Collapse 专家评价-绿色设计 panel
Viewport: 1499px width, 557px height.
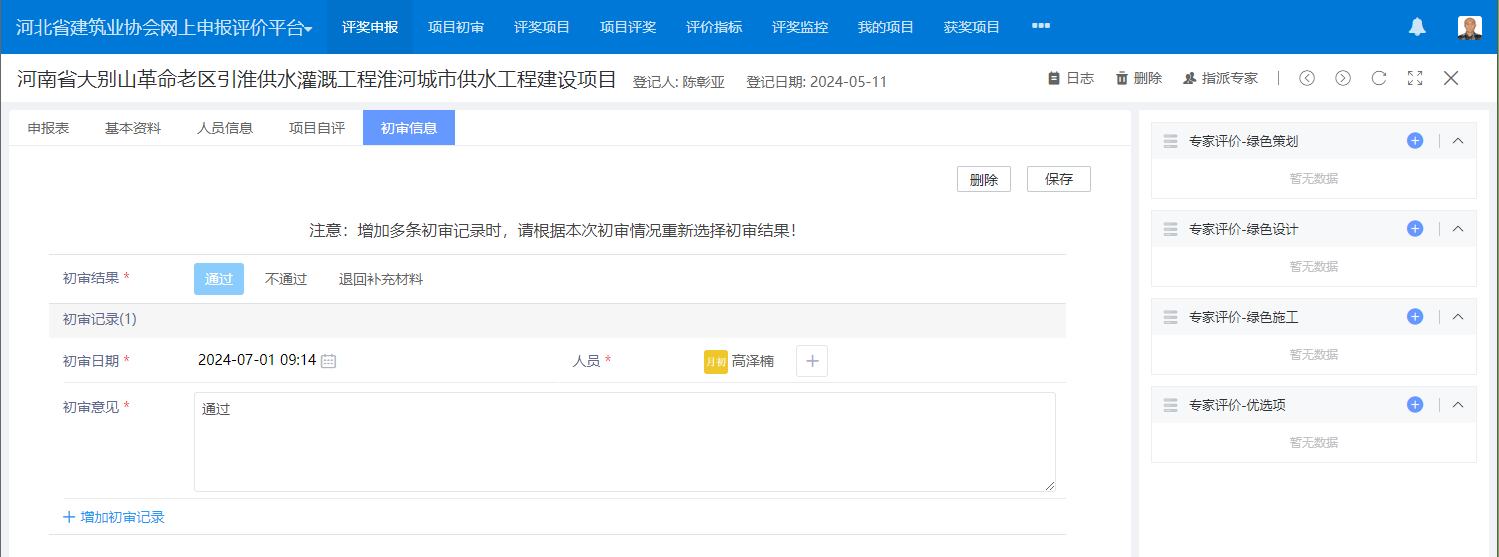click(1458, 229)
